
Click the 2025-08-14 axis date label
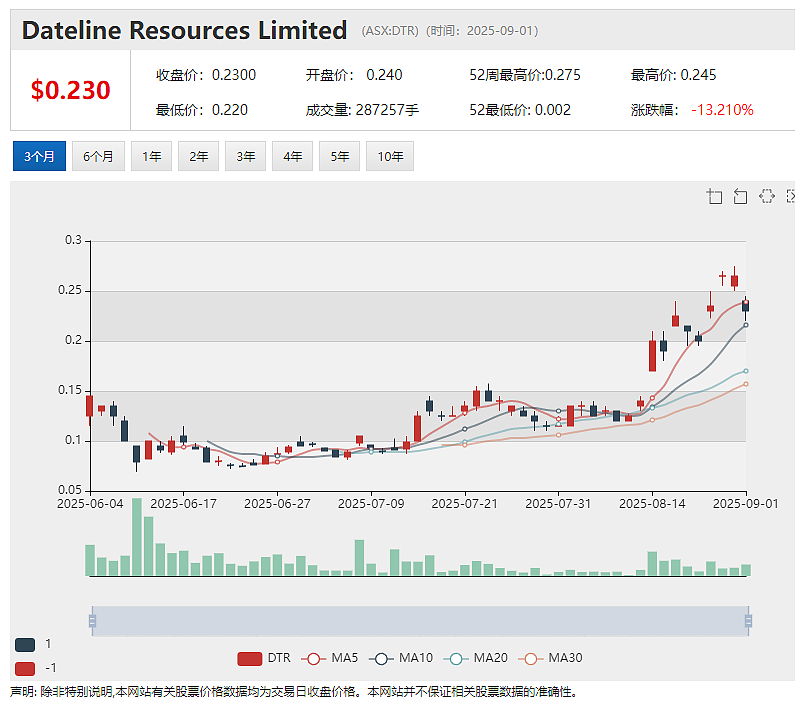652,504
